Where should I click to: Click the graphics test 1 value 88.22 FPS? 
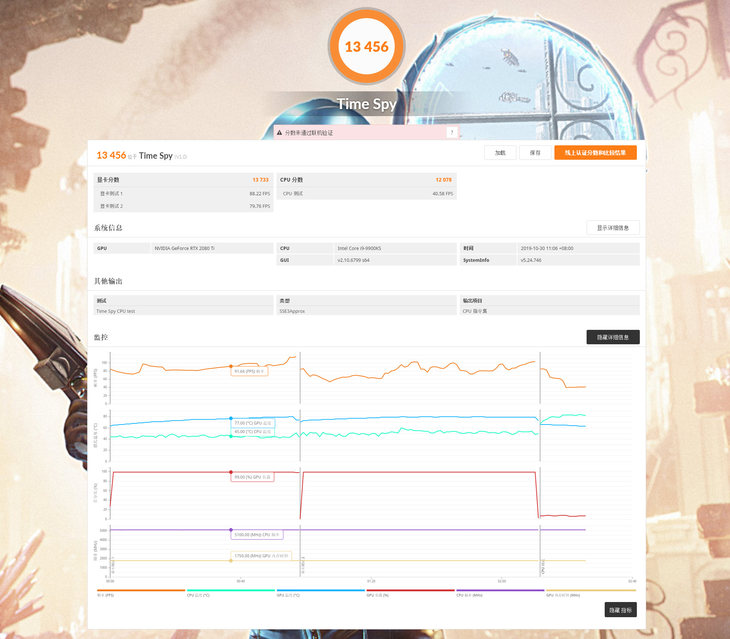pos(260,193)
